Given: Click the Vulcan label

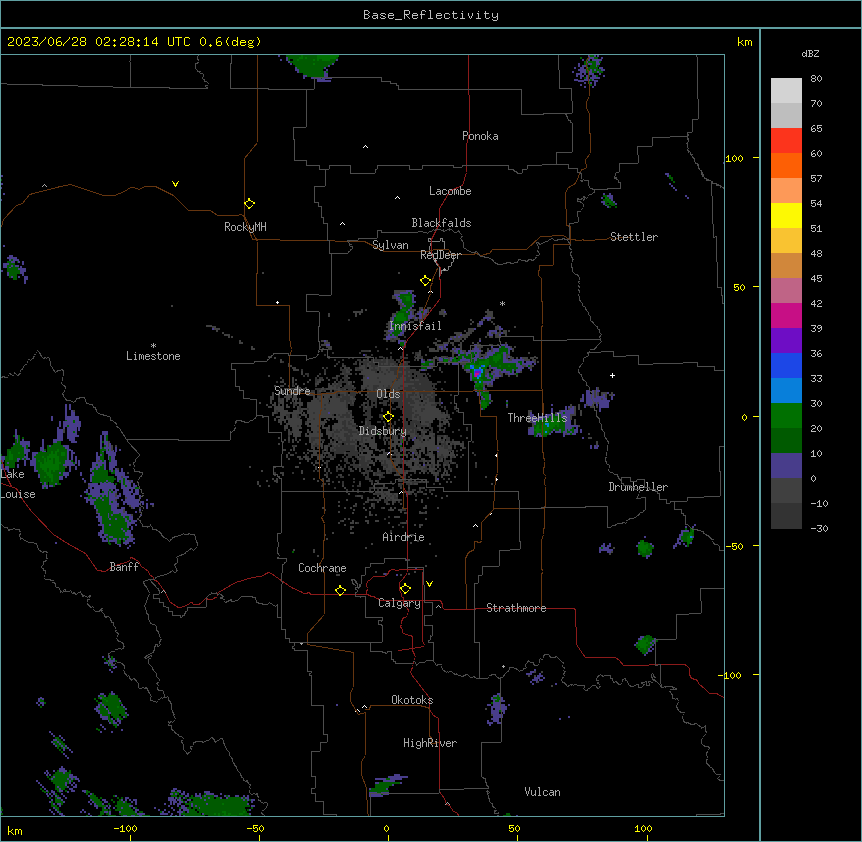Looking at the screenshot, I should tap(543, 792).
